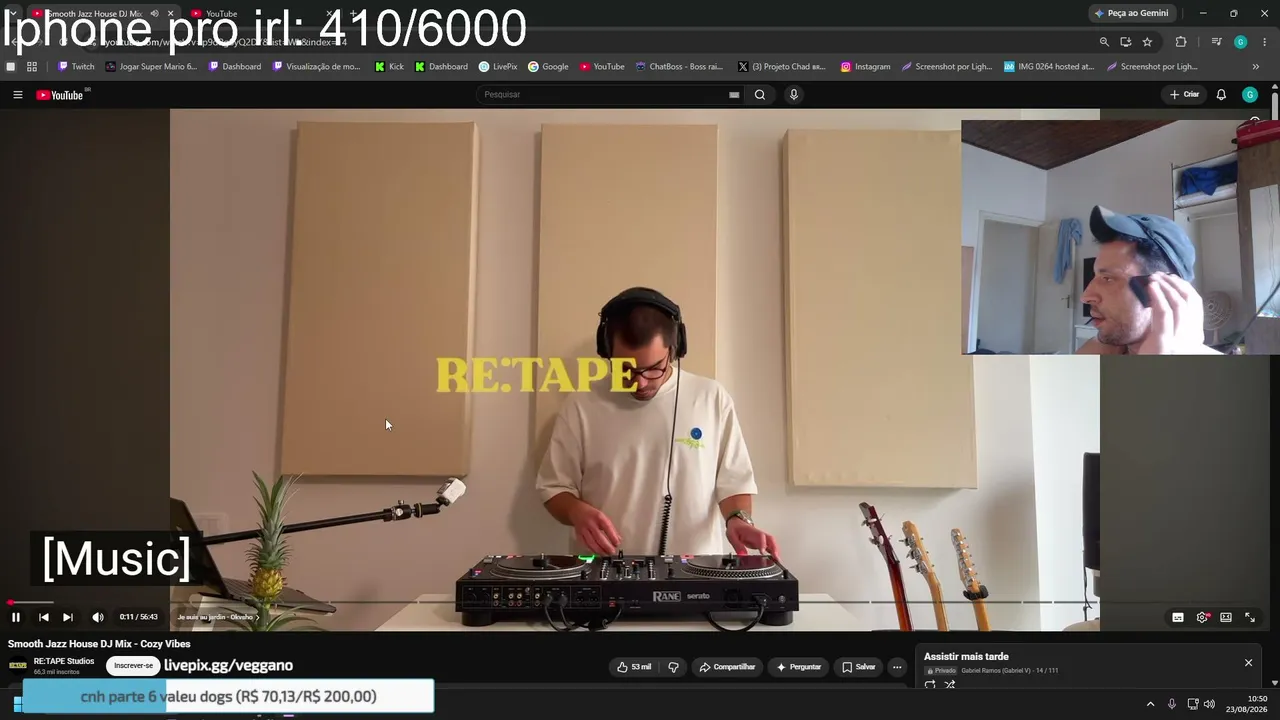The height and width of the screenshot is (720, 1280).
Task: Open the search tabs dropdown arrow
Action: [x=12, y=14]
